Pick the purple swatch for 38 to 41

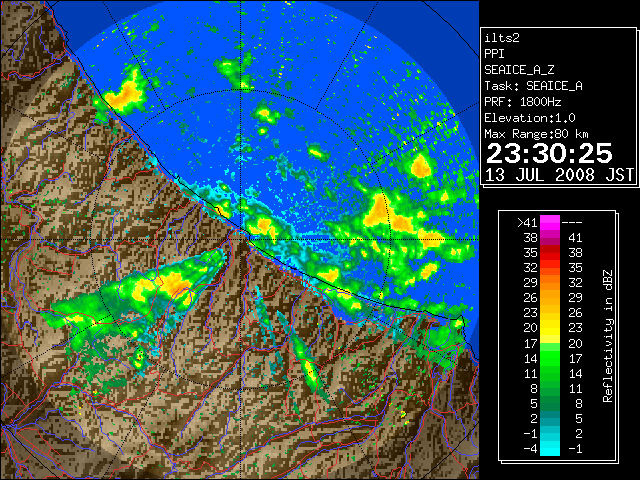click(550, 238)
